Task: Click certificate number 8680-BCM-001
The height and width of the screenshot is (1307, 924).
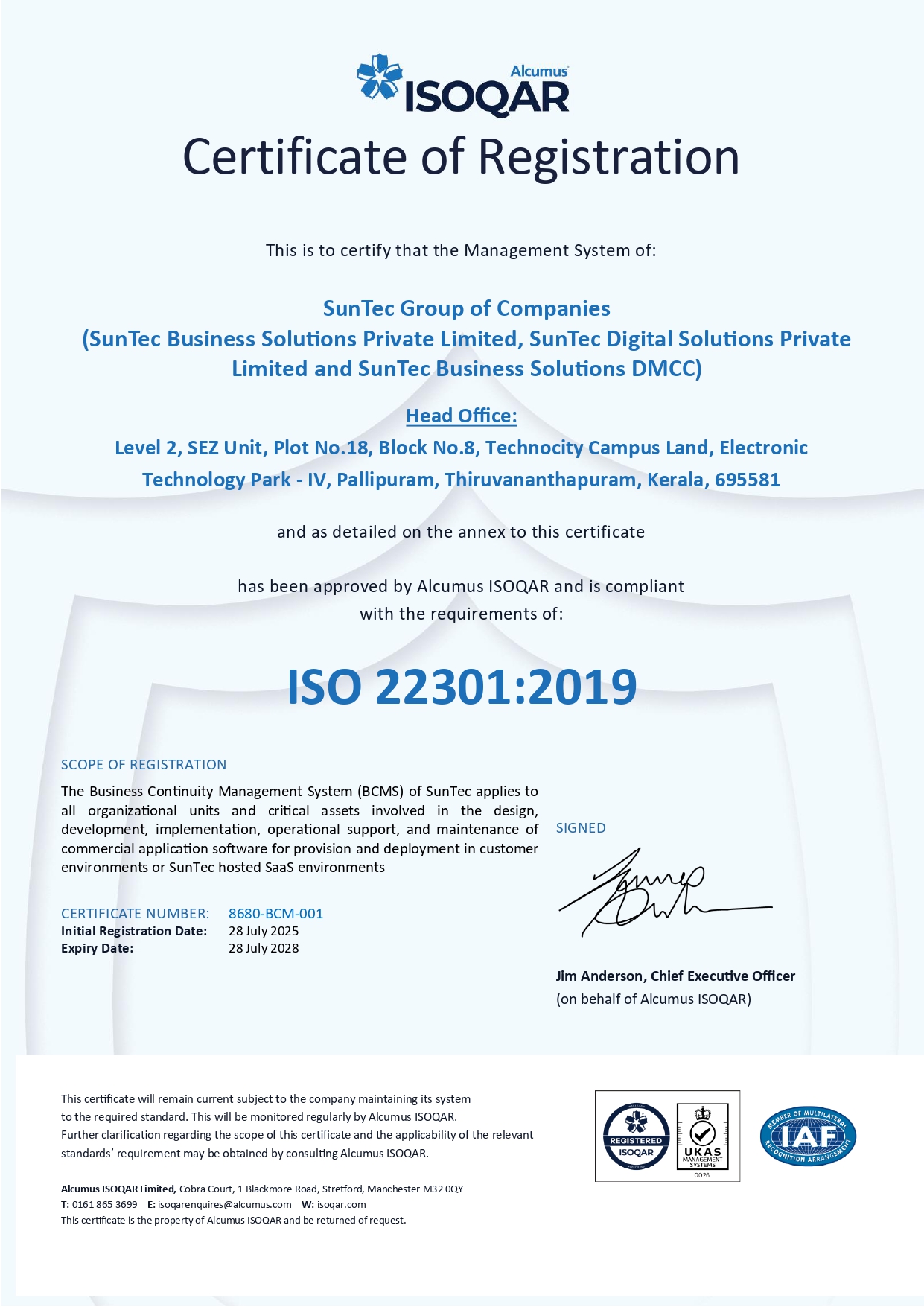Action: coord(275,913)
